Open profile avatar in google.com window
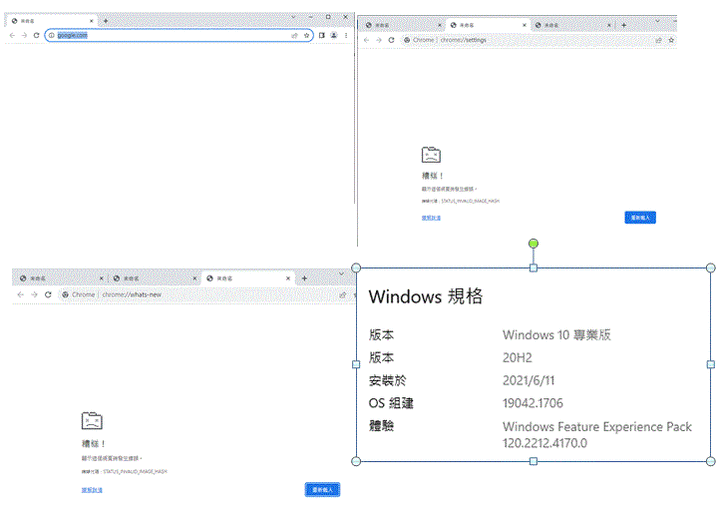Screen dimensions: 720x524 pos(334,35)
